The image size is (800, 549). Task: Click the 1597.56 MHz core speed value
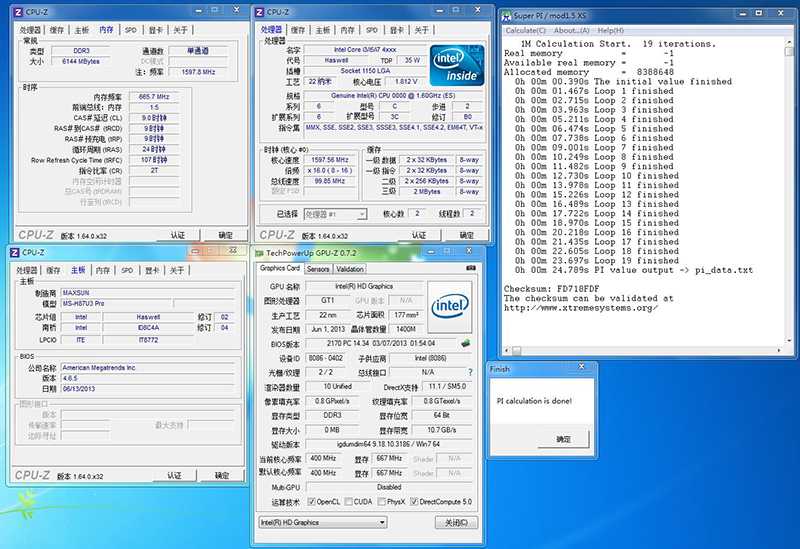click(x=330, y=160)
